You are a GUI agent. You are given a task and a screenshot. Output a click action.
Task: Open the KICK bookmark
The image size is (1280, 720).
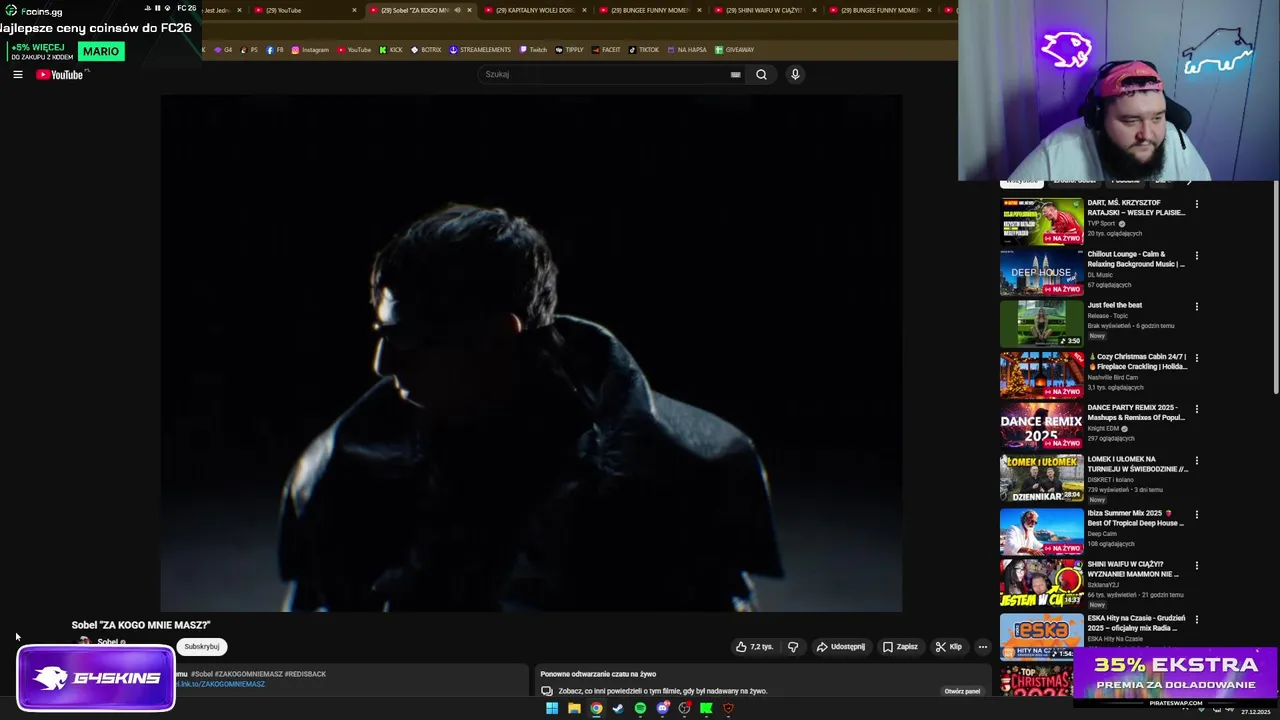coord(390,49)
